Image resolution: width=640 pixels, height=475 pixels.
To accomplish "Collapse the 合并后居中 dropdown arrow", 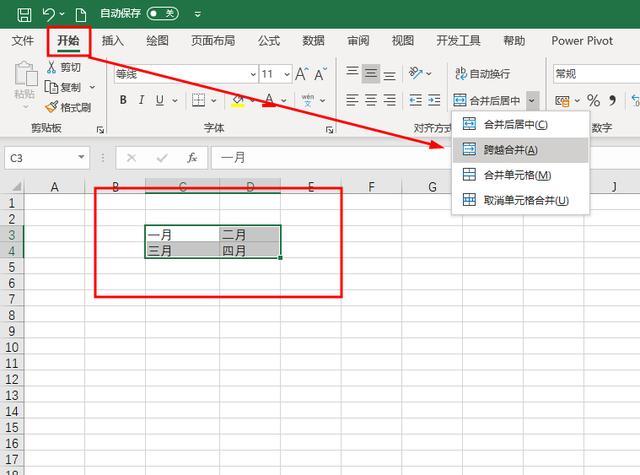I will point(532,100).
